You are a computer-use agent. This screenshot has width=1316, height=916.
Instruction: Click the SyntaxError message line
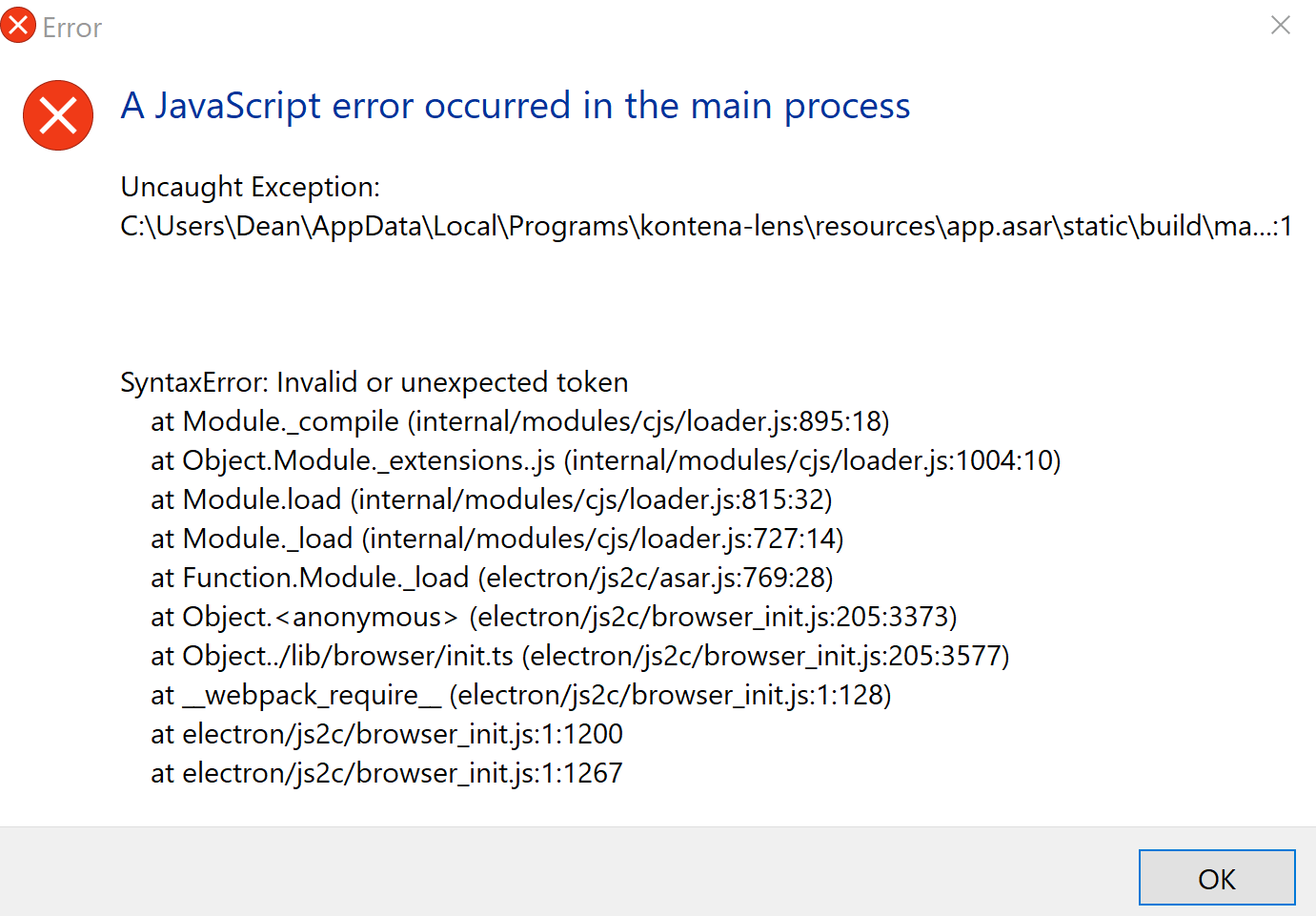pos(374,381)
